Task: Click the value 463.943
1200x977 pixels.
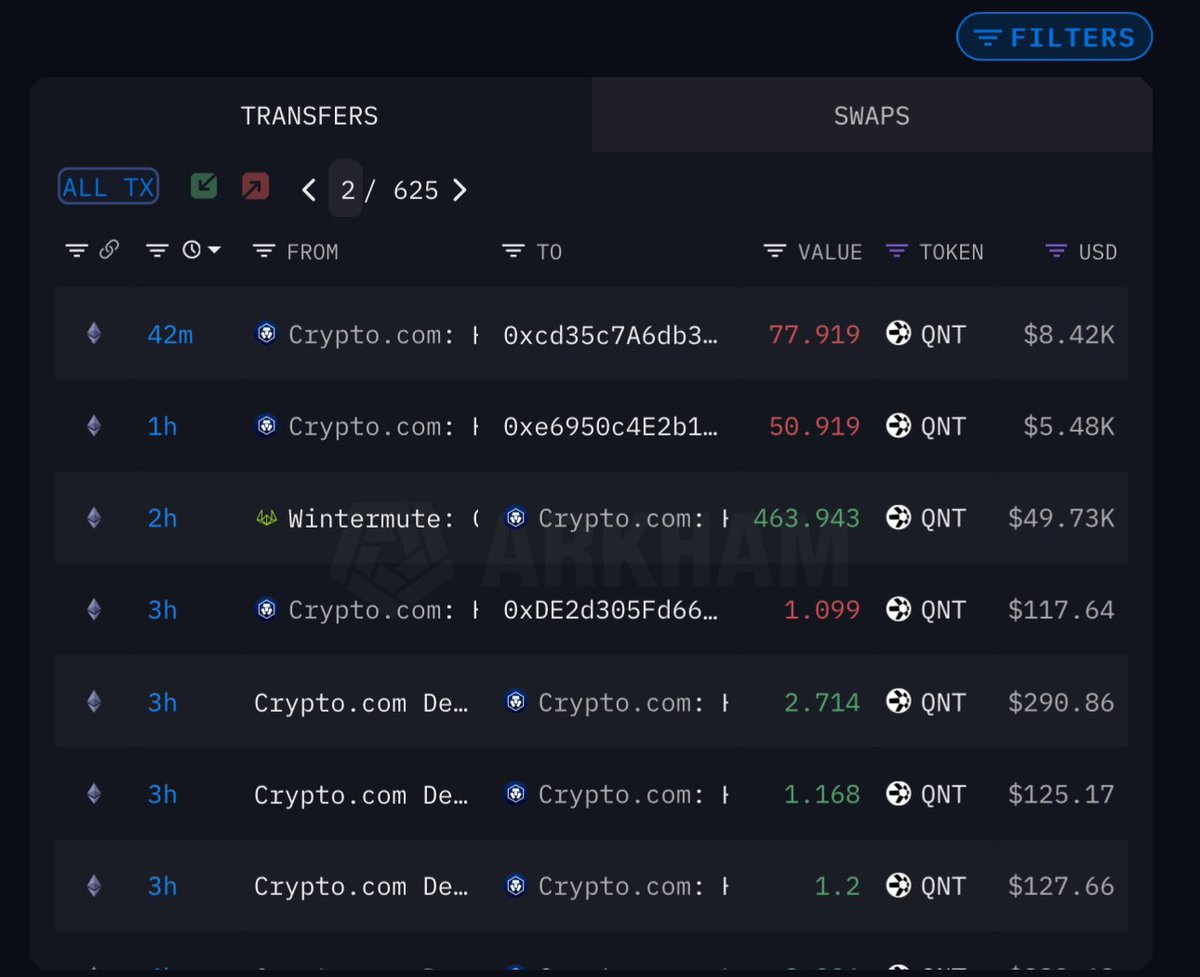Action: (807, 518)
